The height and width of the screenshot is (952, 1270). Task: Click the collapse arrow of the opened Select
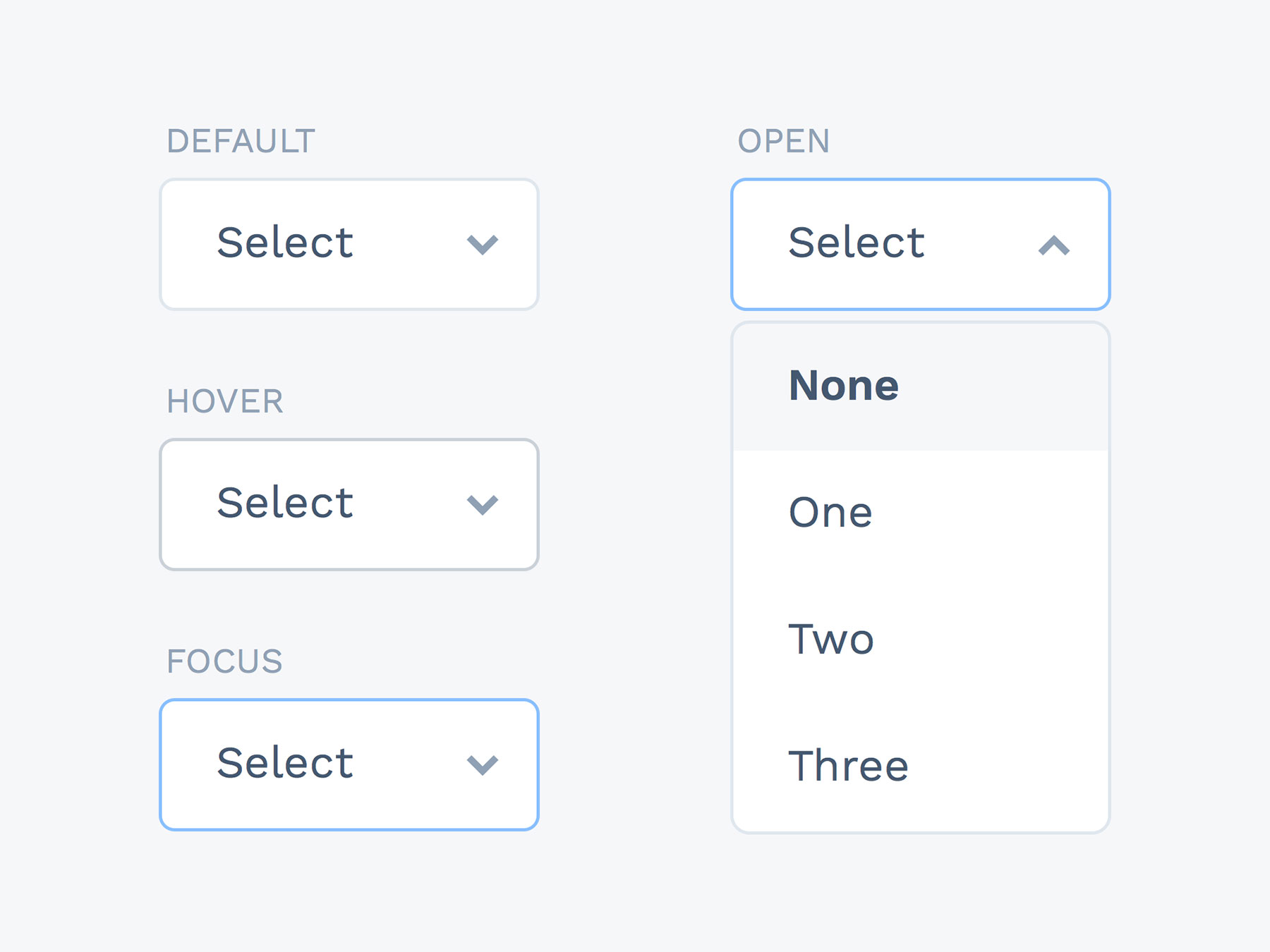1054,245
